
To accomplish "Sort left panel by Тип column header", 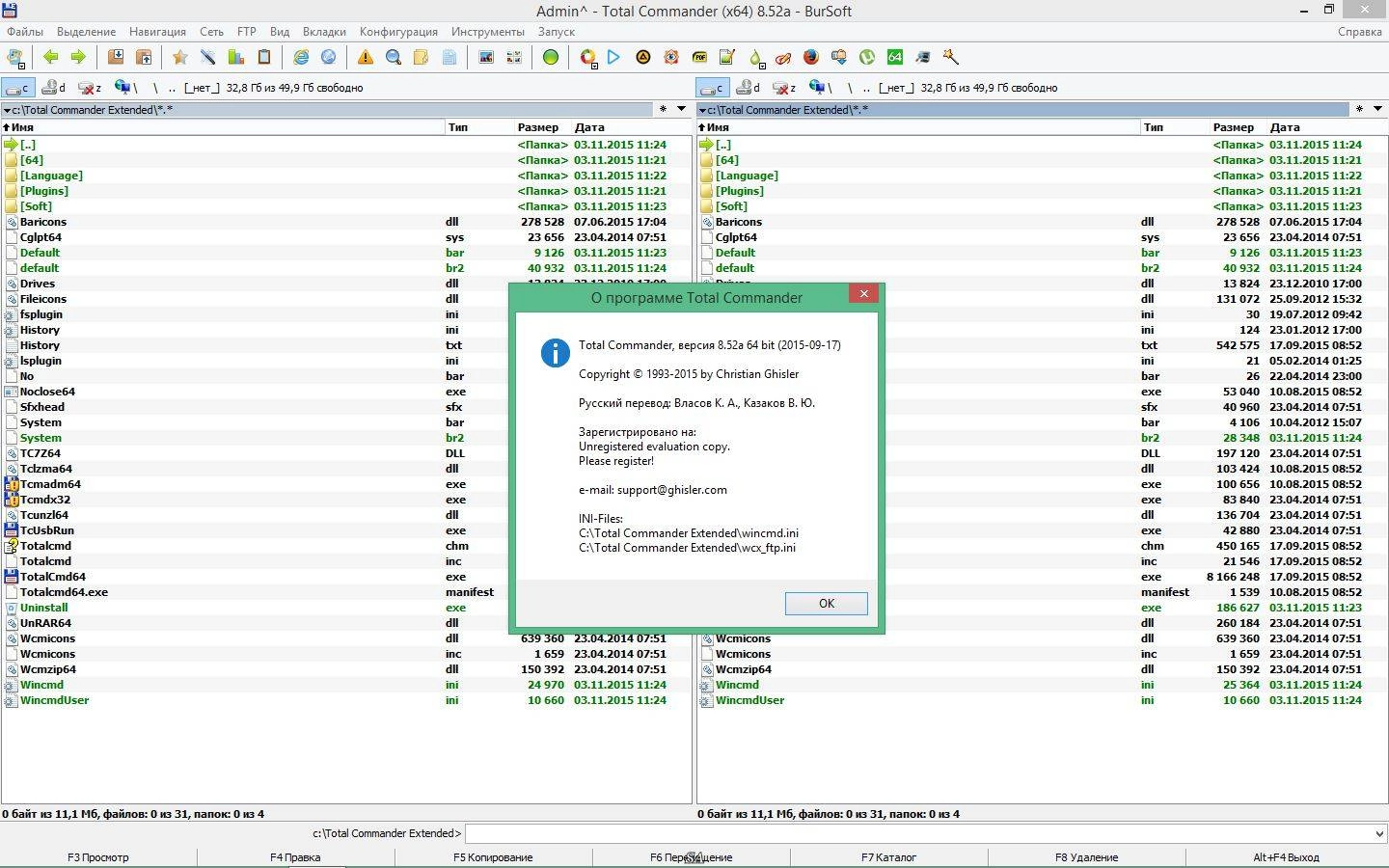I will pos(478,127).
